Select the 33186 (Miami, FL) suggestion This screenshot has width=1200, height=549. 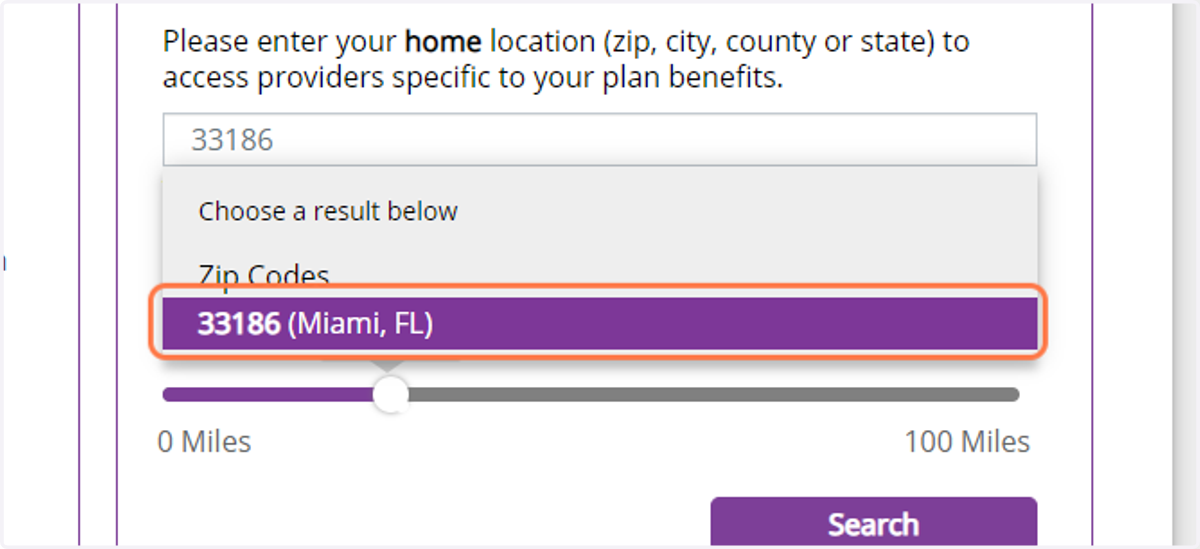(x=600, y=324)
